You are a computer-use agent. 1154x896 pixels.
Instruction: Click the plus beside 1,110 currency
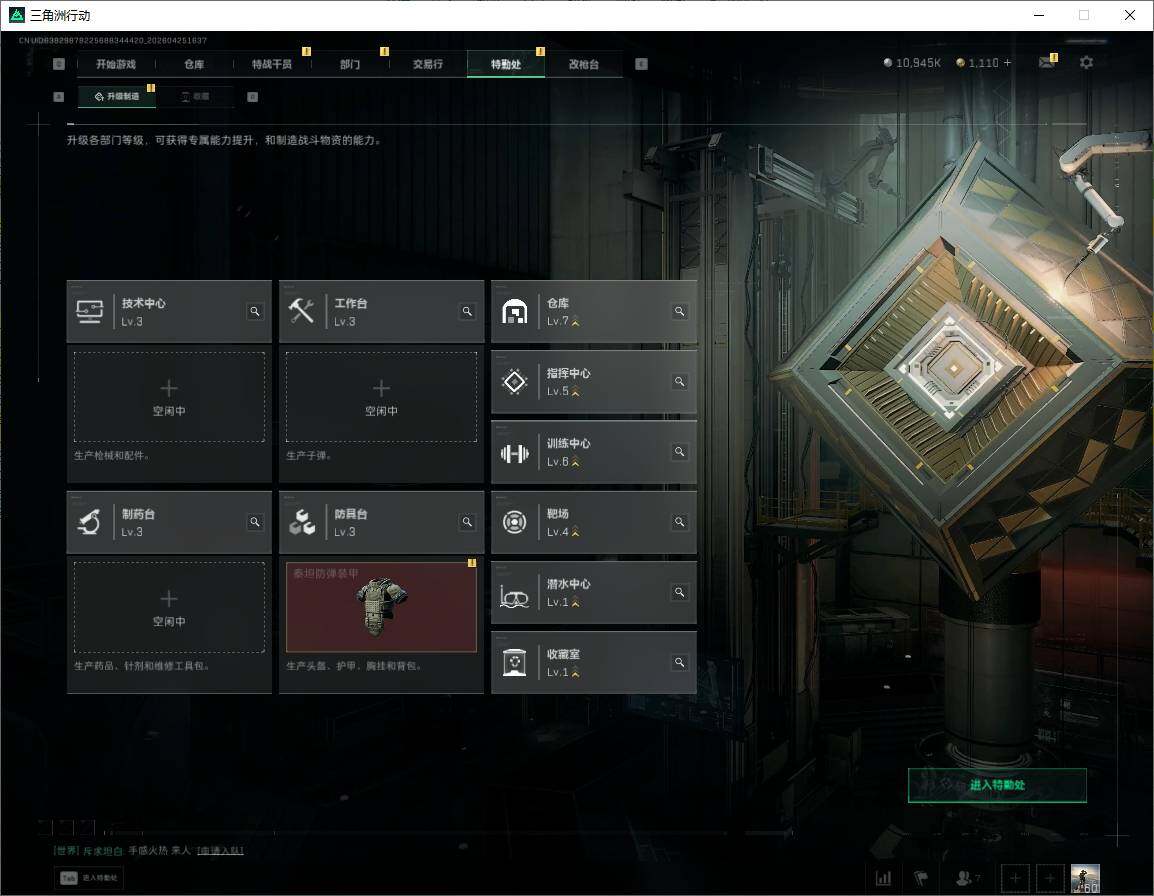(1008, 63)
